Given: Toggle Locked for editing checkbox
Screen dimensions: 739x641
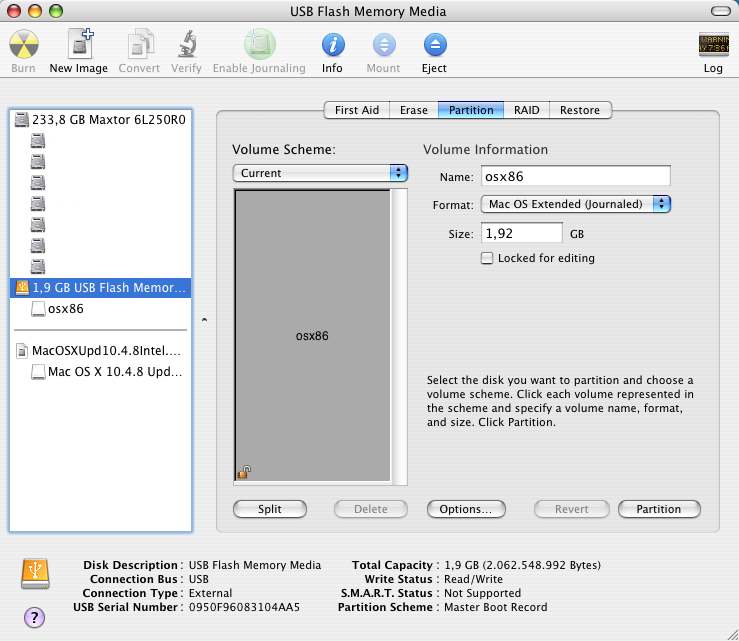Looking at the screenshot, I should [487, 258].
